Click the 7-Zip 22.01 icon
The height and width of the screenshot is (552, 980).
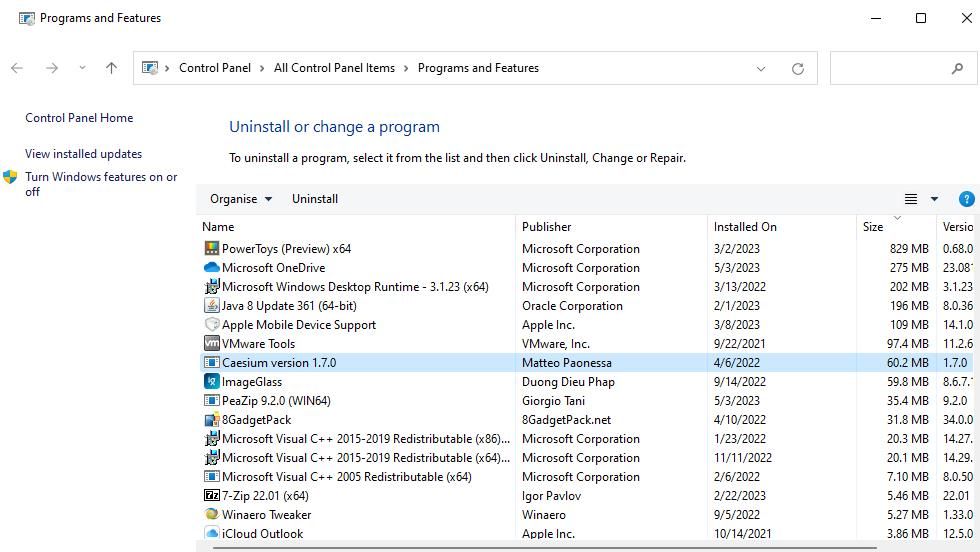pos(212,495)
